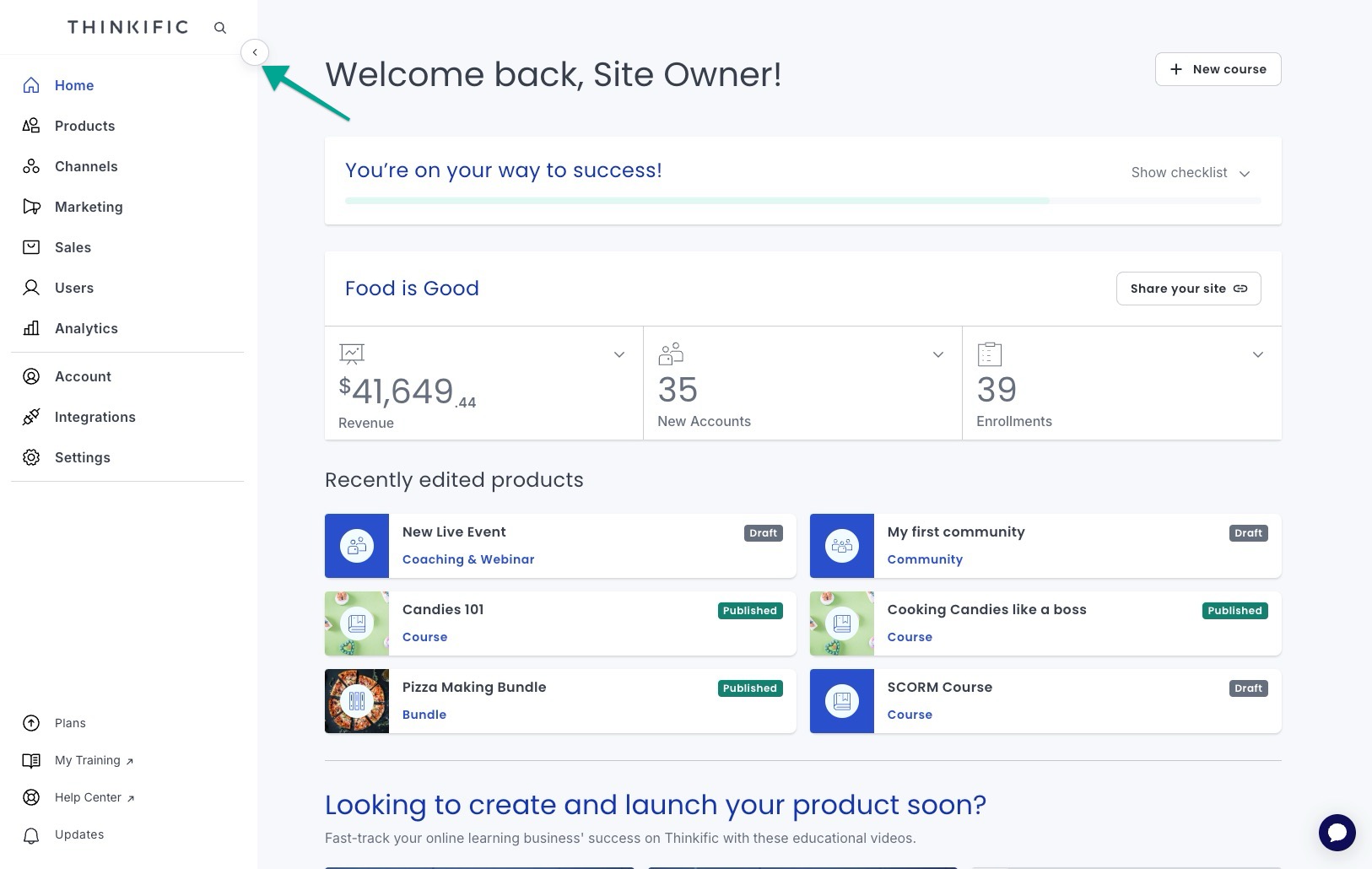Select the Marketing megaphone icon

(x=31, y=207)
